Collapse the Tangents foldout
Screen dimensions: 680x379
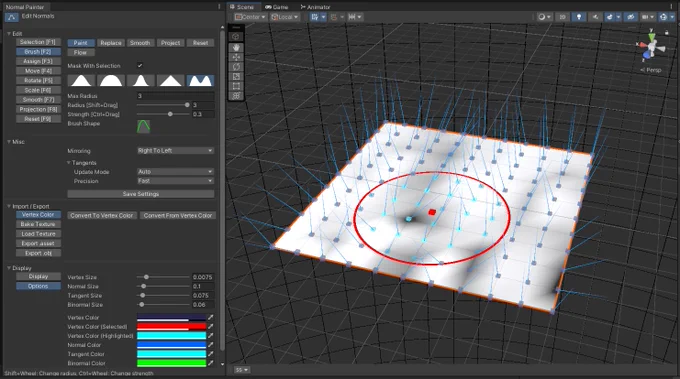tap(69, 163)
